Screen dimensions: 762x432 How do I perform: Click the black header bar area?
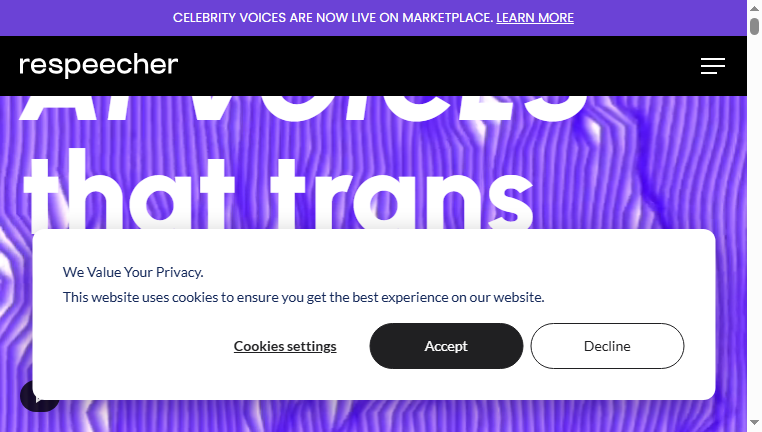[x=437, y=66]
